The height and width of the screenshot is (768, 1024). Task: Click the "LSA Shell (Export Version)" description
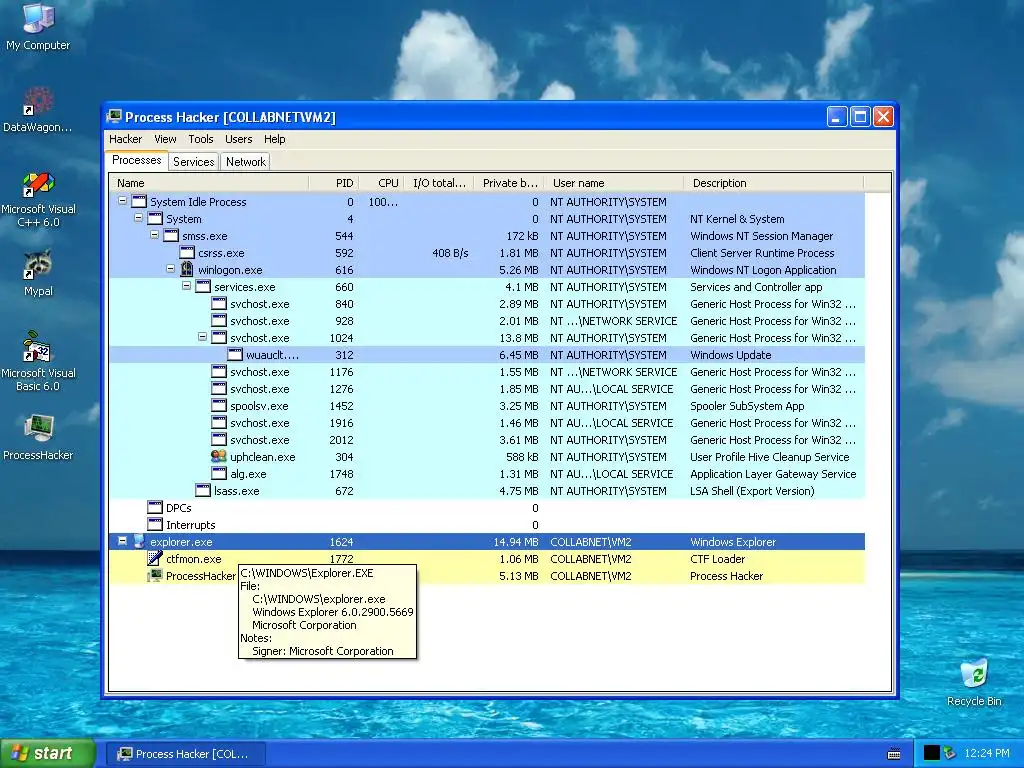click(752, 490)
